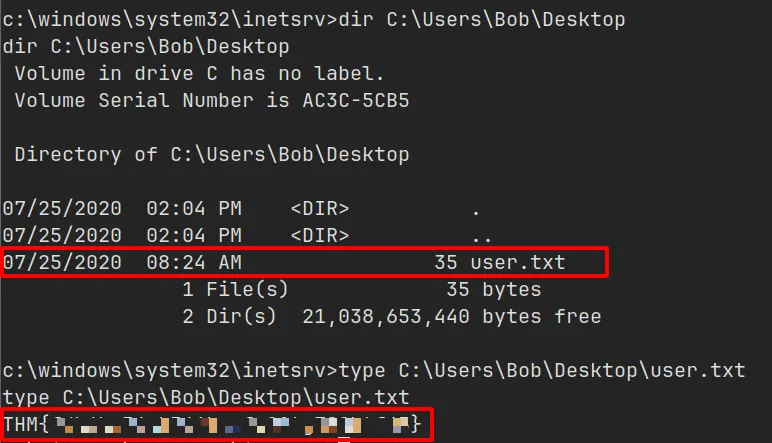The image size is (772, 443).
Task: Click the file size 35 beside user.txt
Action: click(446, 263)
